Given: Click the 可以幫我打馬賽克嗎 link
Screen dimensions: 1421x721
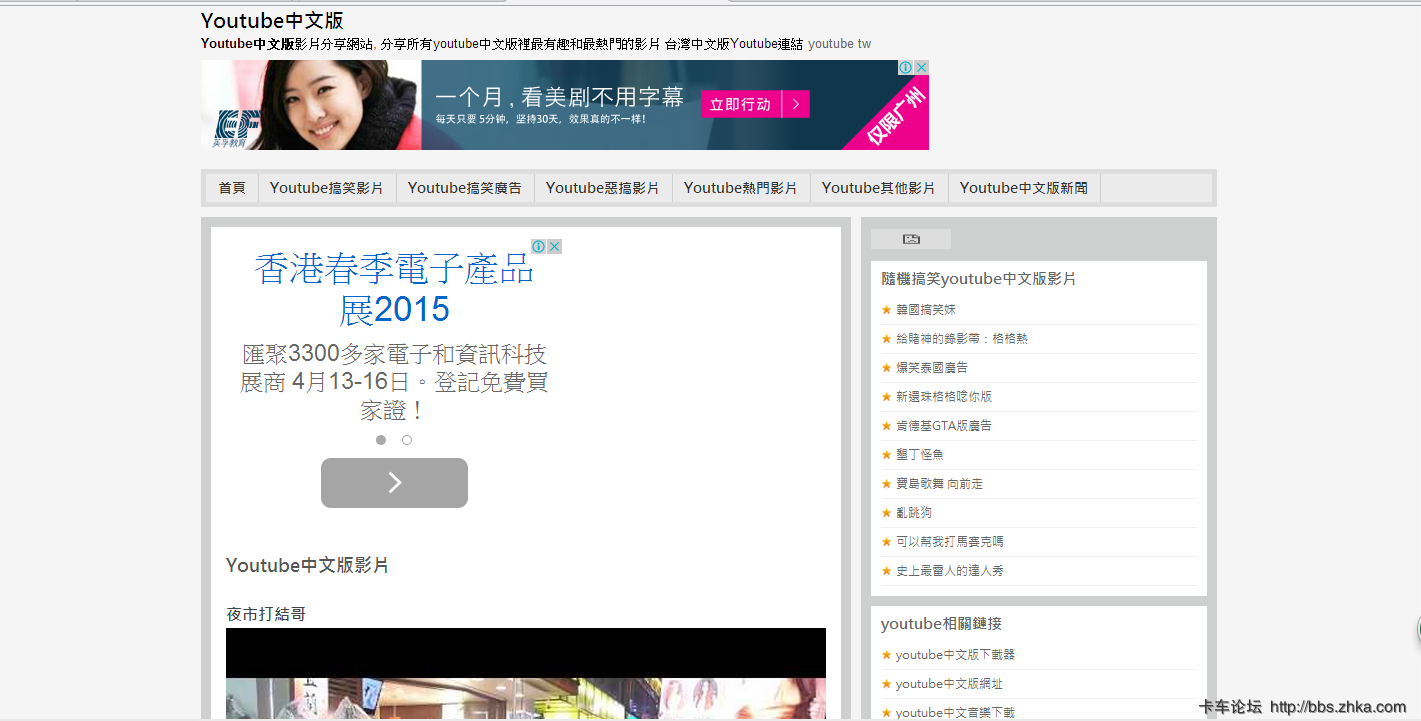Looking at the screenshot, I should click(x=950, y=542).
